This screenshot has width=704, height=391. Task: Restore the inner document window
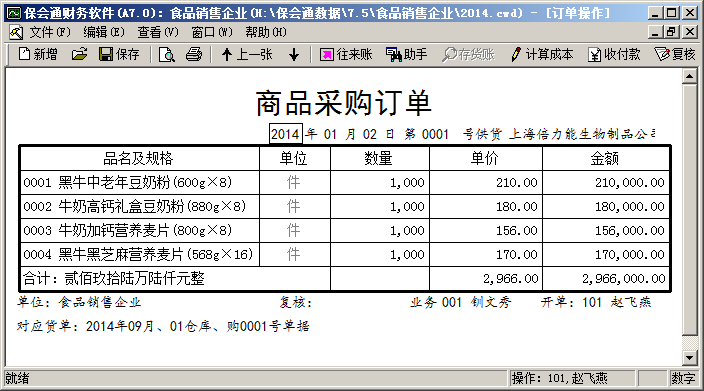pyautogui.click(x=672, y=32)
